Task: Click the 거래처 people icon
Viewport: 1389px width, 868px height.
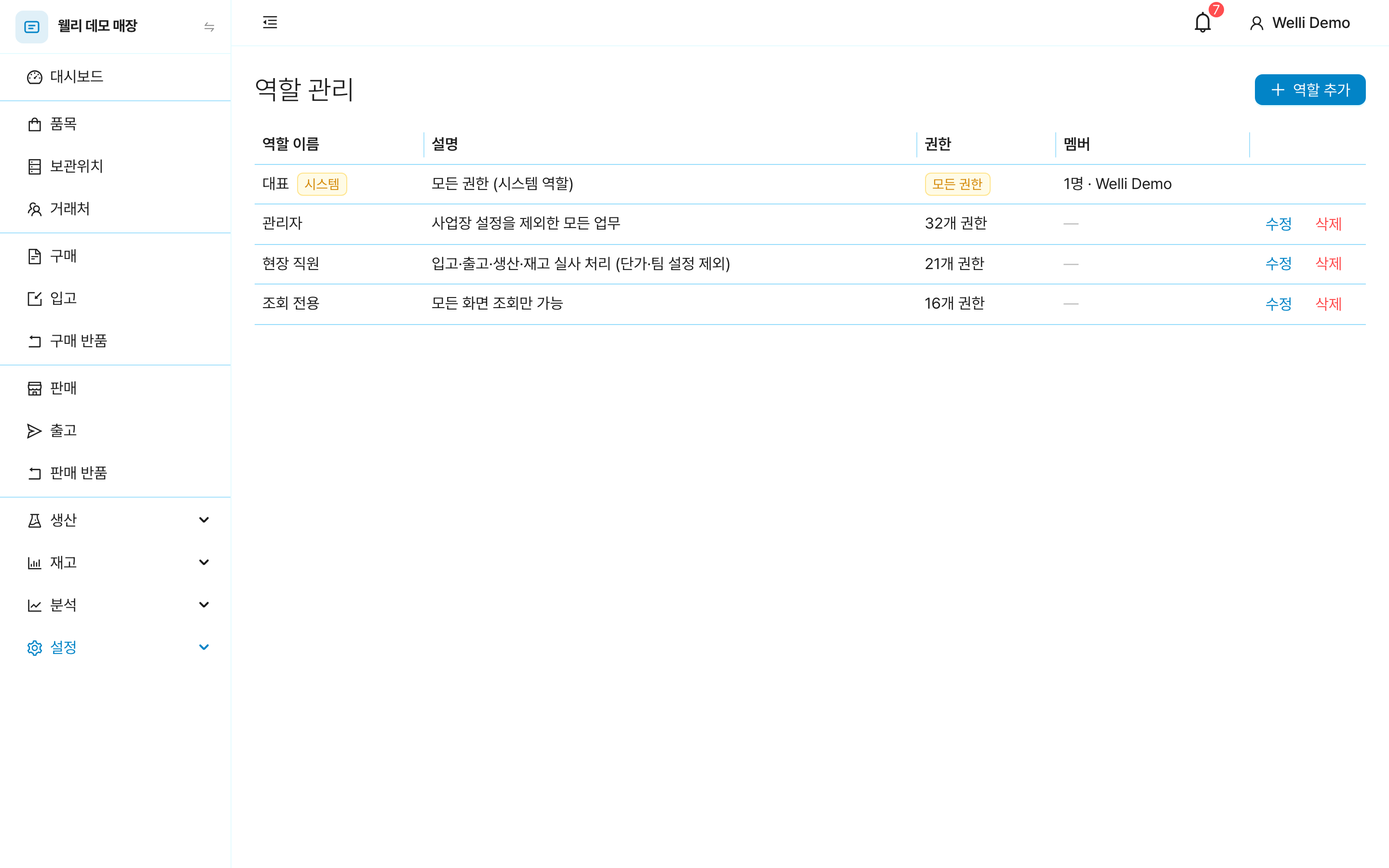Action: point(34,209)
